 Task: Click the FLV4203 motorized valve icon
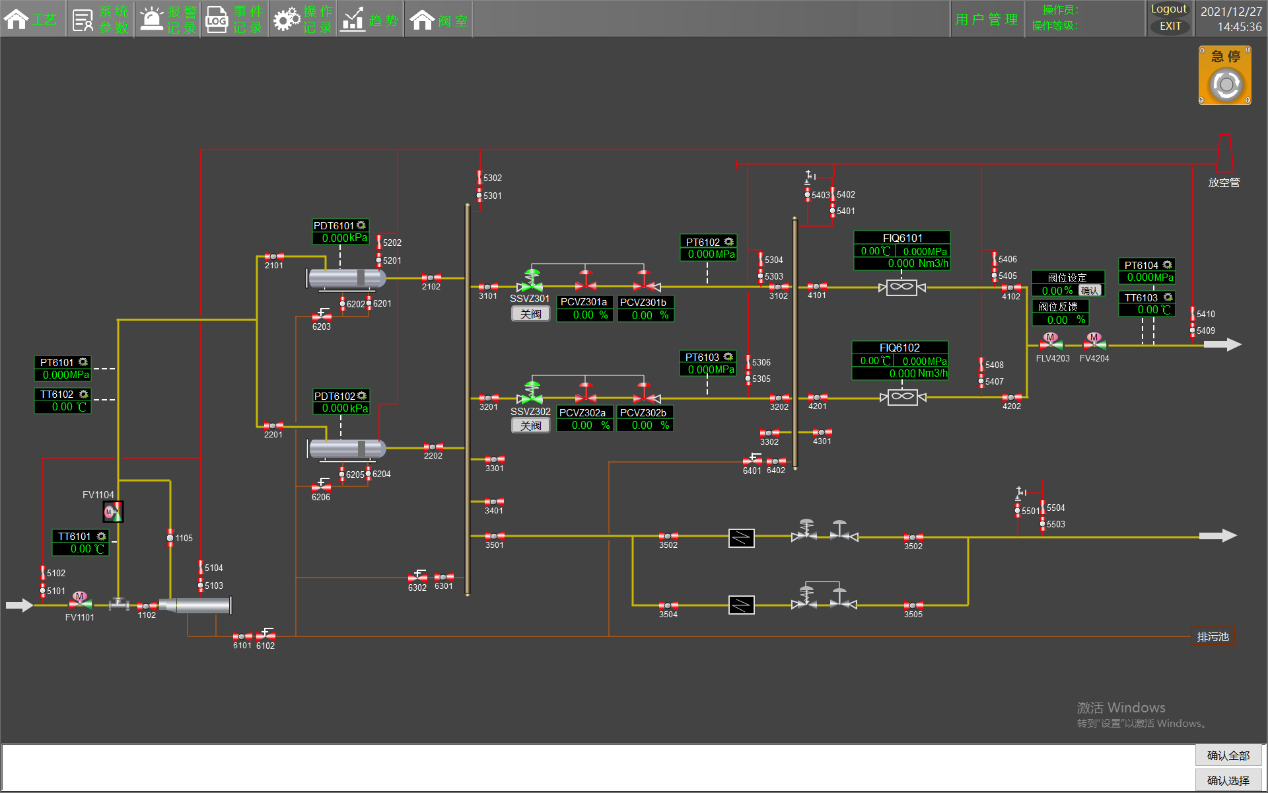[x=1051, y=342]
